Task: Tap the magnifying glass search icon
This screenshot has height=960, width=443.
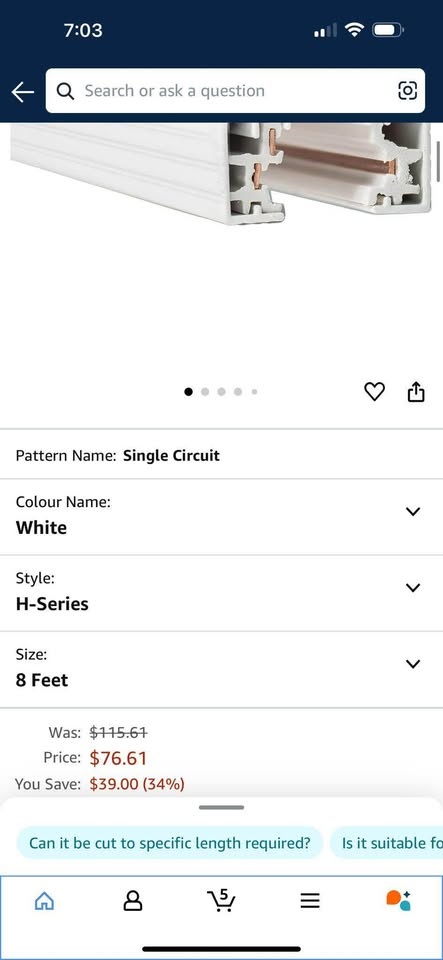Action: 65,91
